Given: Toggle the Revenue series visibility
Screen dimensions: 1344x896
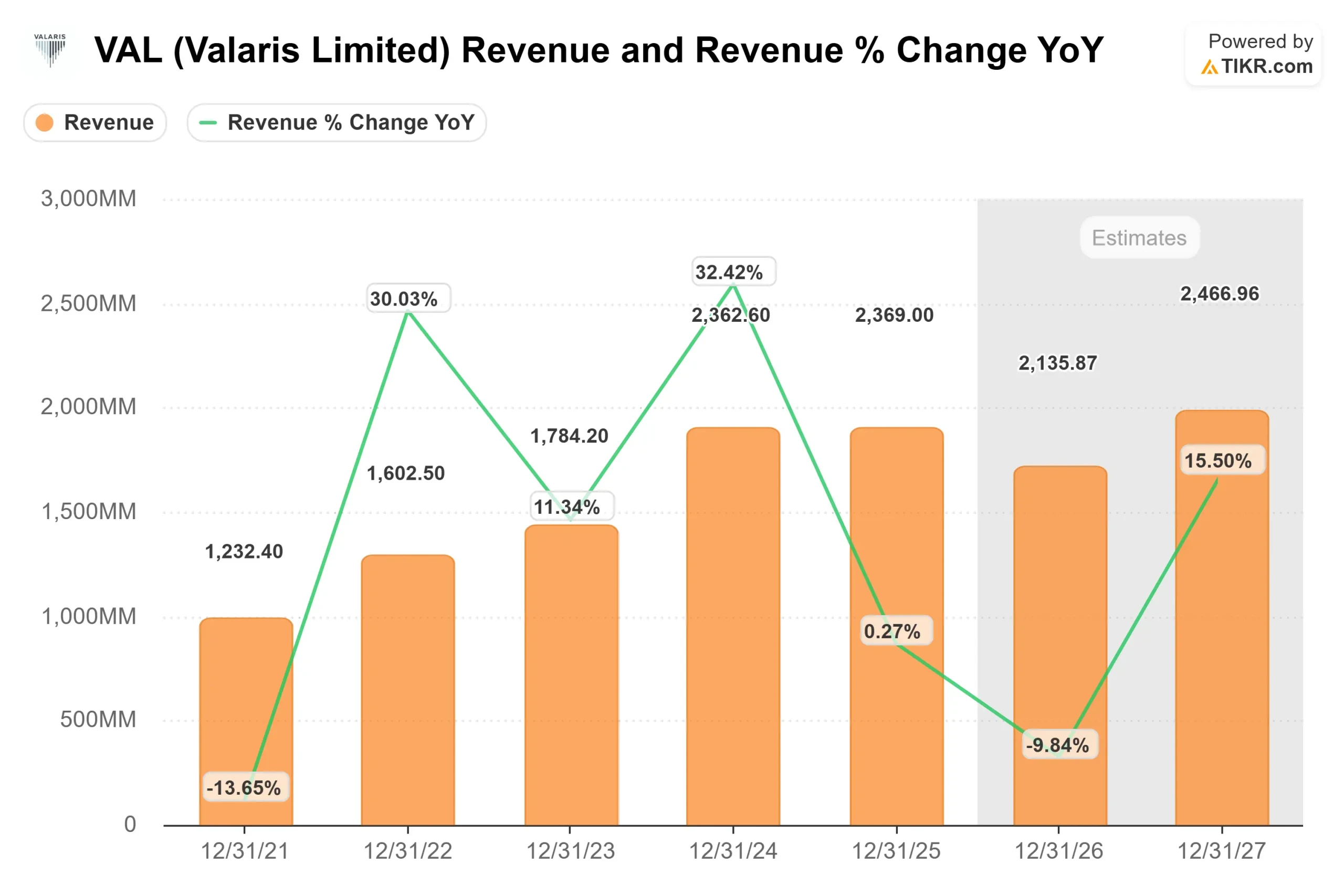Looking at the screenshot, I should [x=95, y=122].
